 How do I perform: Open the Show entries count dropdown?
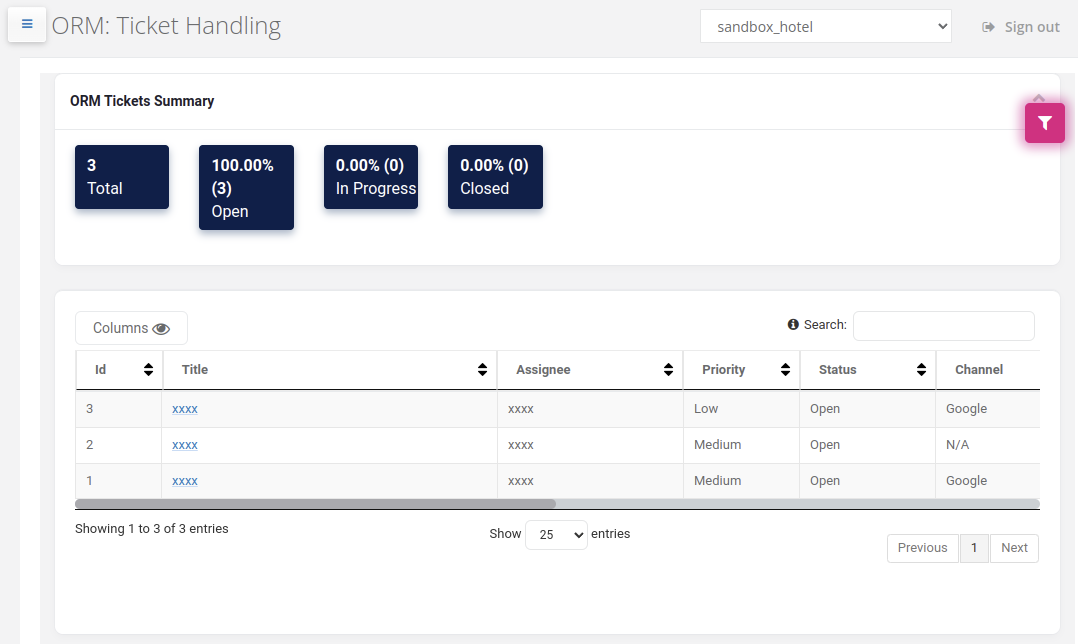(x=556, y=535)
